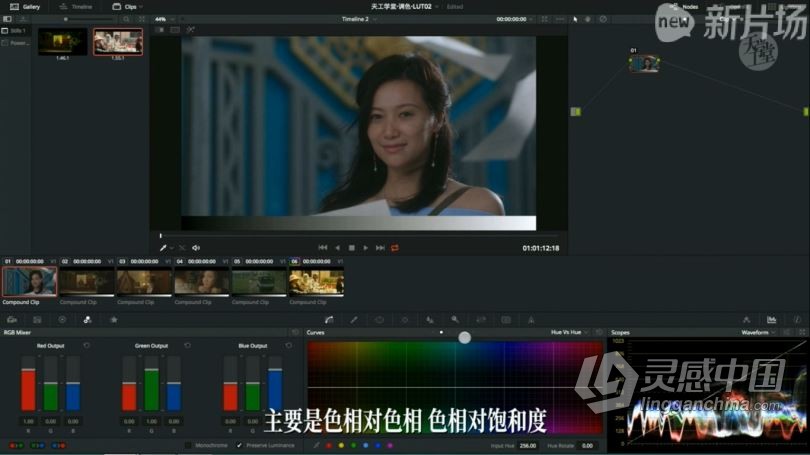Select the Stills 1 album

(x=14, y=31)
